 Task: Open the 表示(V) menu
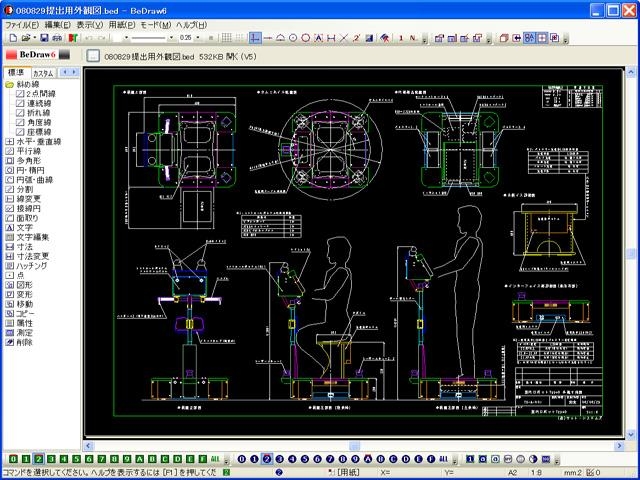pyautogui.click(x=90, y=25)
